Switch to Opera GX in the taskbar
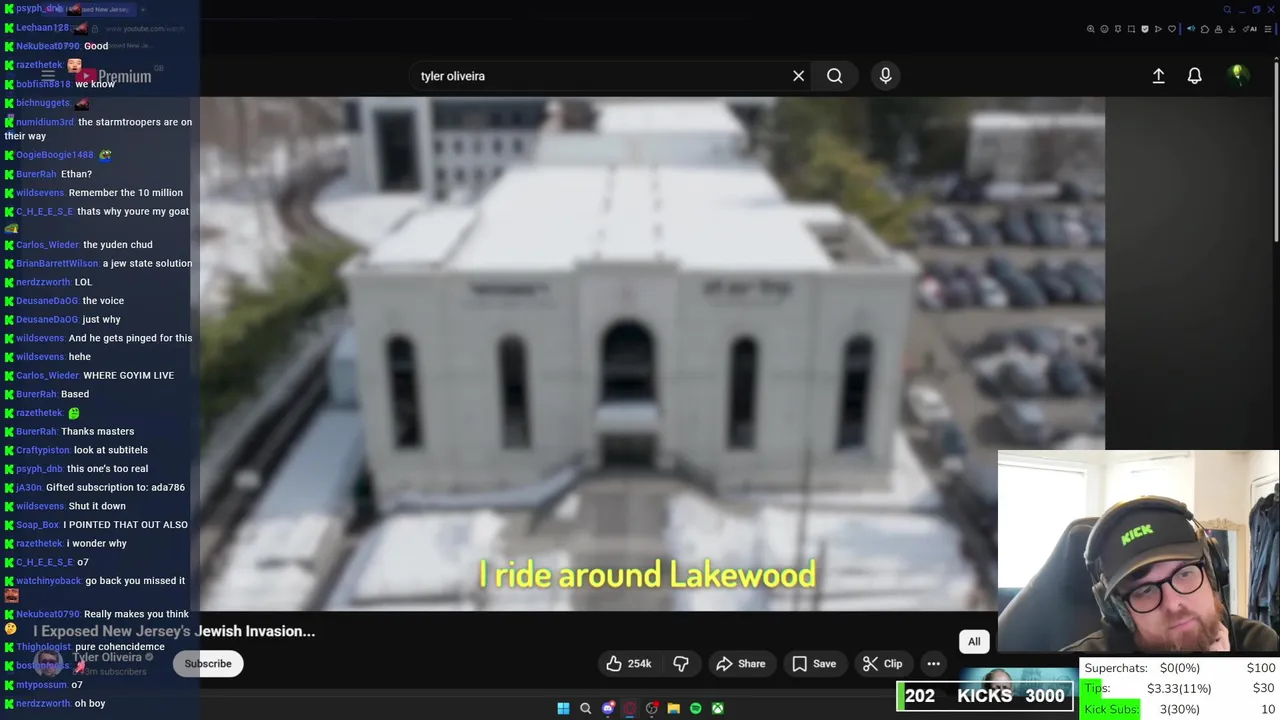 pos(630,708)
